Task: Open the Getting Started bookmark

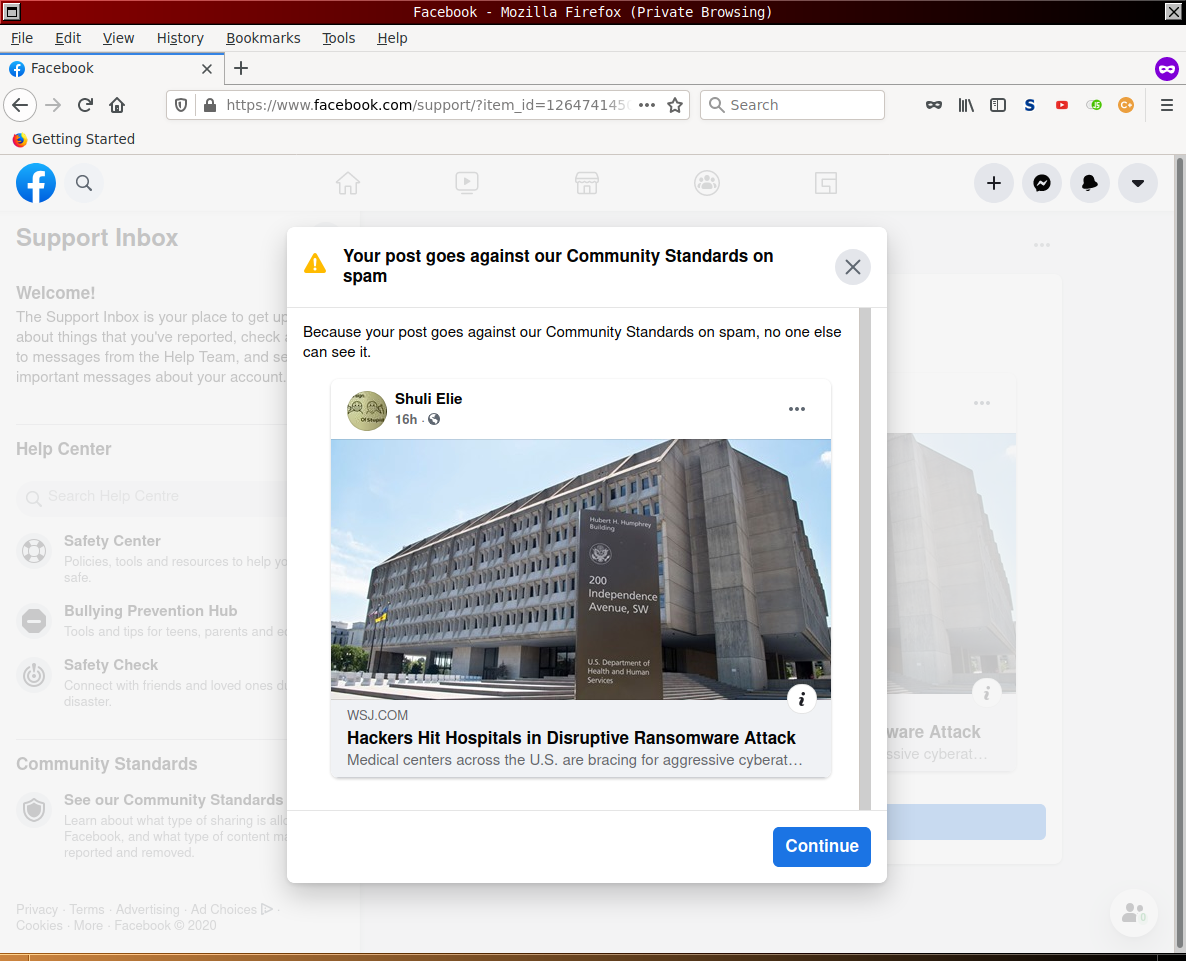Action: click(73, 139)
